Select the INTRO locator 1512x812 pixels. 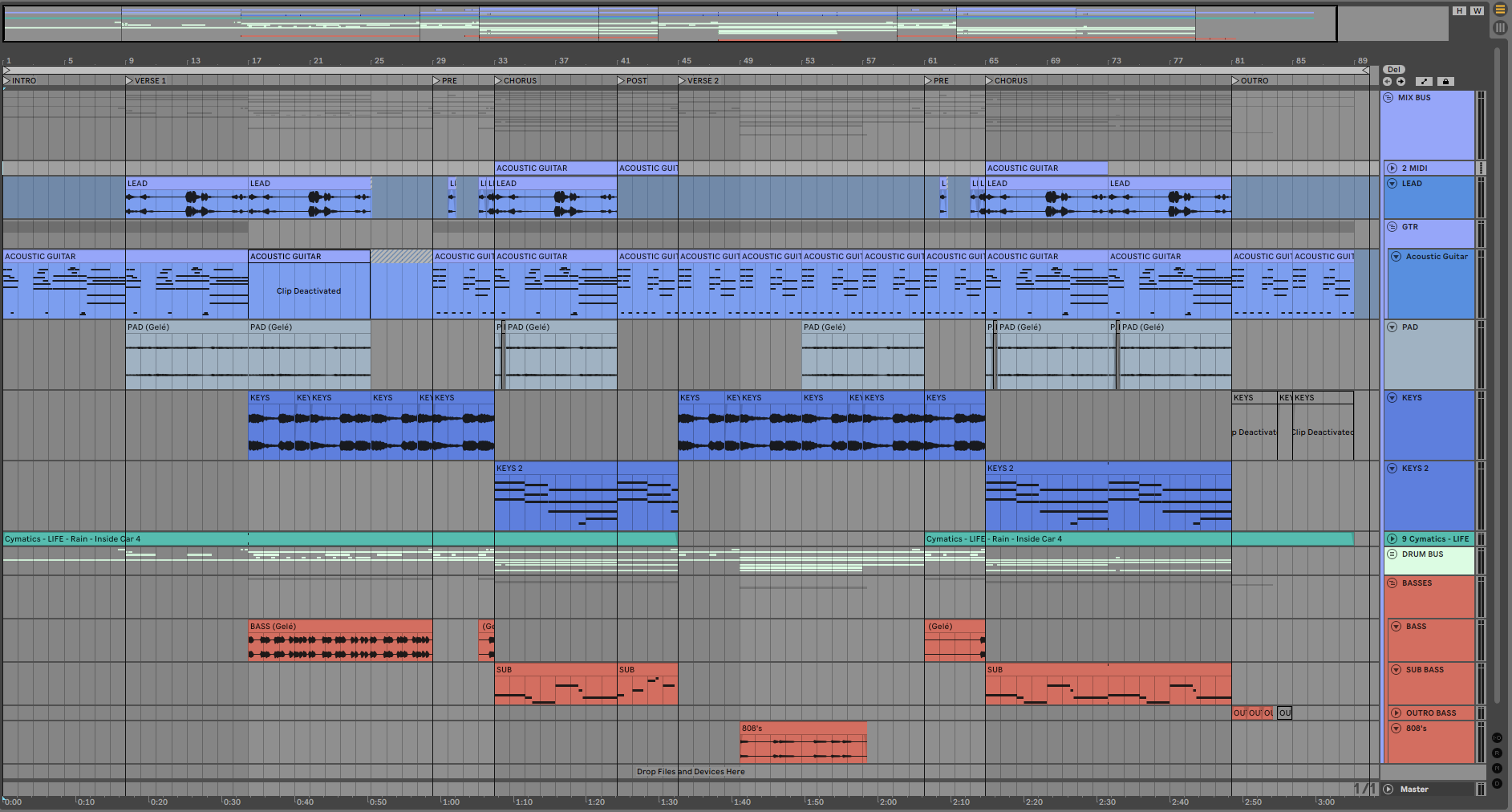20,81
